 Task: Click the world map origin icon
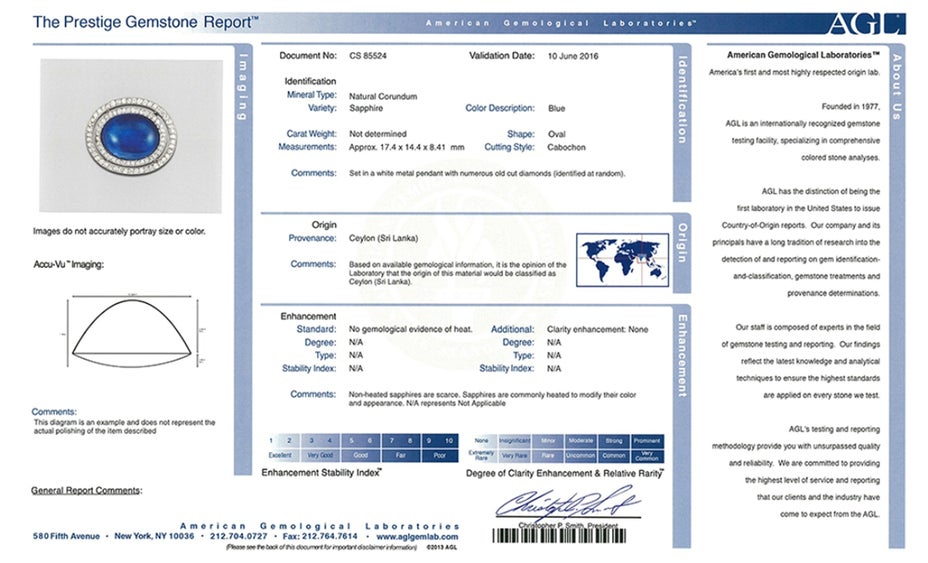[622, 257]
